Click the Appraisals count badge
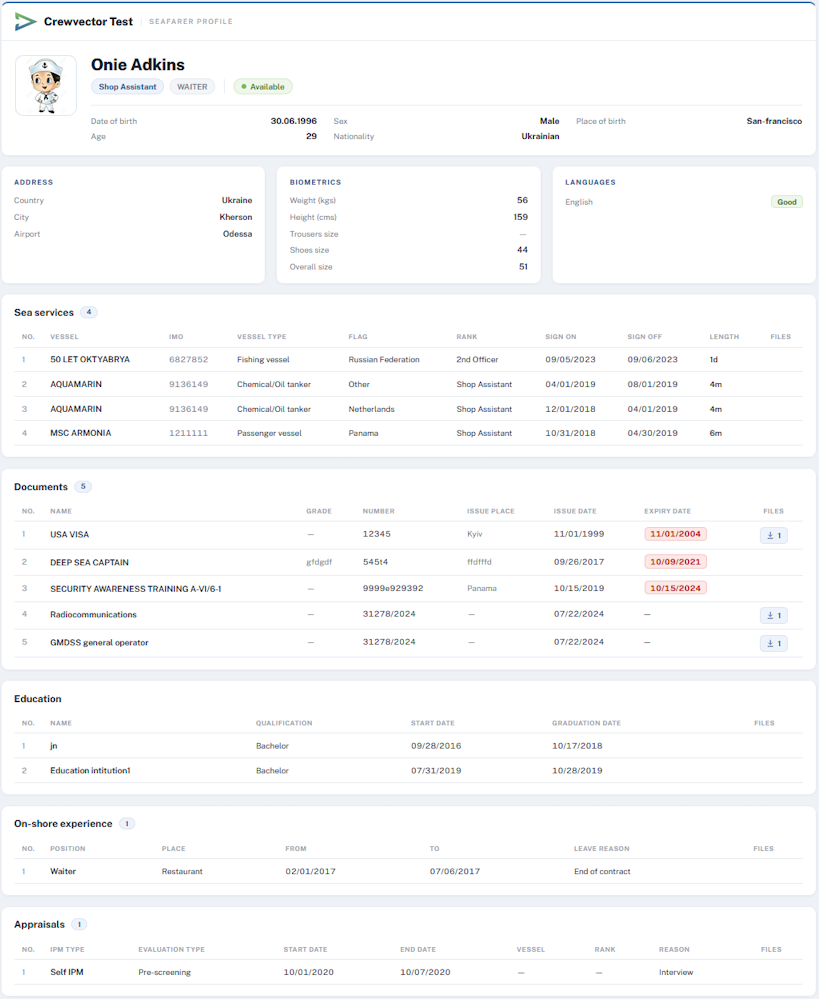 click(x=79, y=924)
